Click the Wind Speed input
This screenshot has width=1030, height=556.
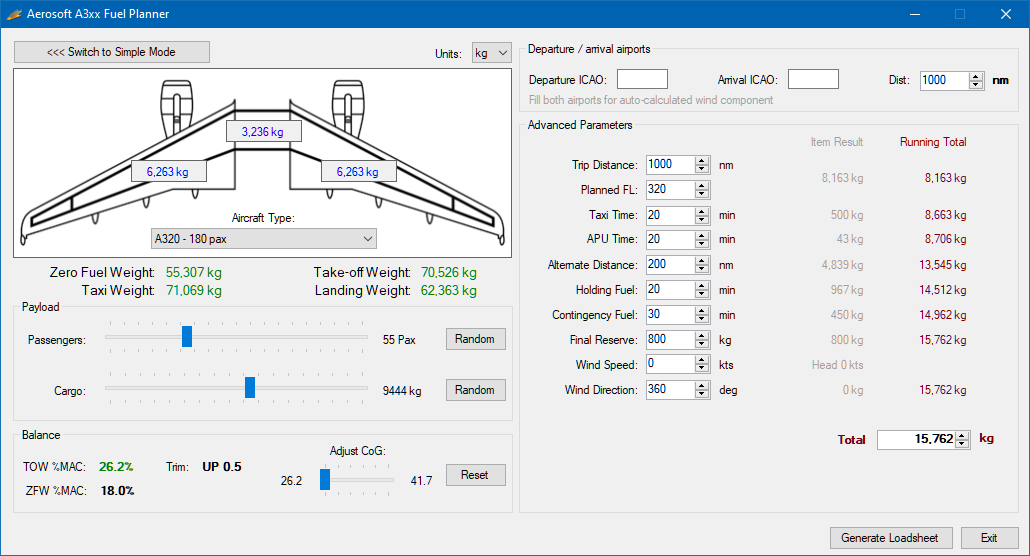[x=670, y=363]
